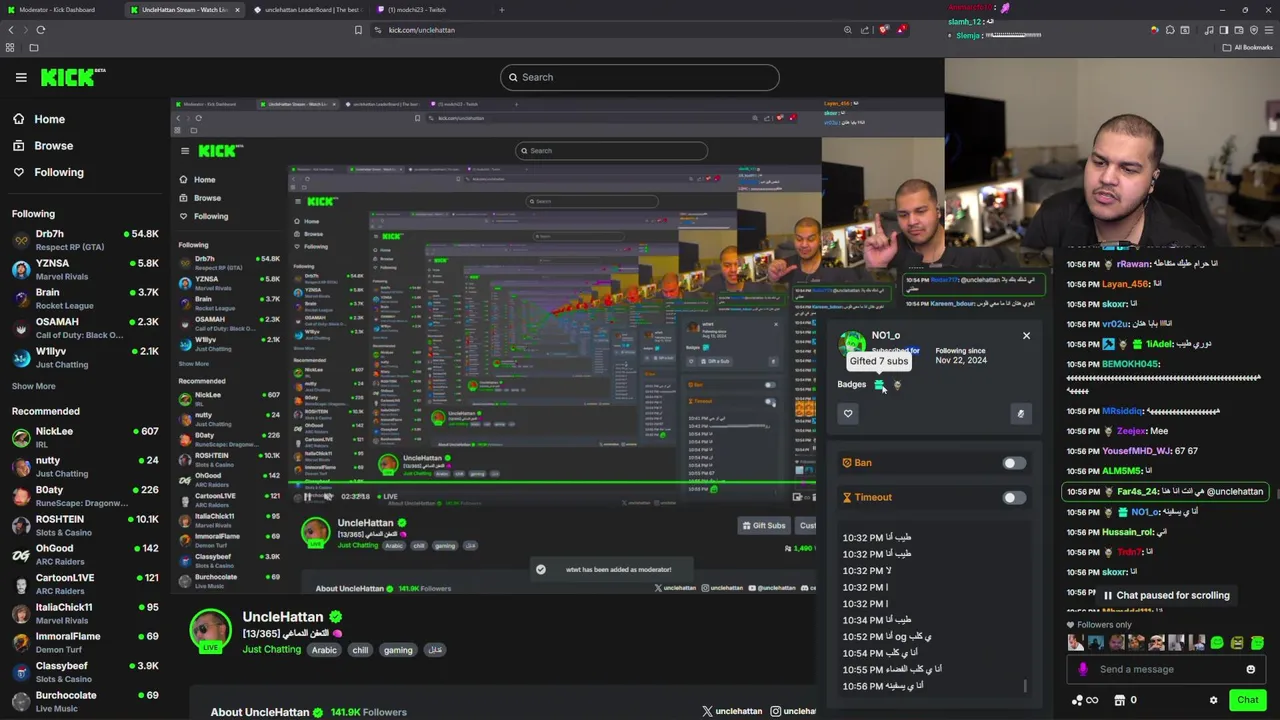Resume chat via Chat paused for scrolling

(x=1166, y=595)
